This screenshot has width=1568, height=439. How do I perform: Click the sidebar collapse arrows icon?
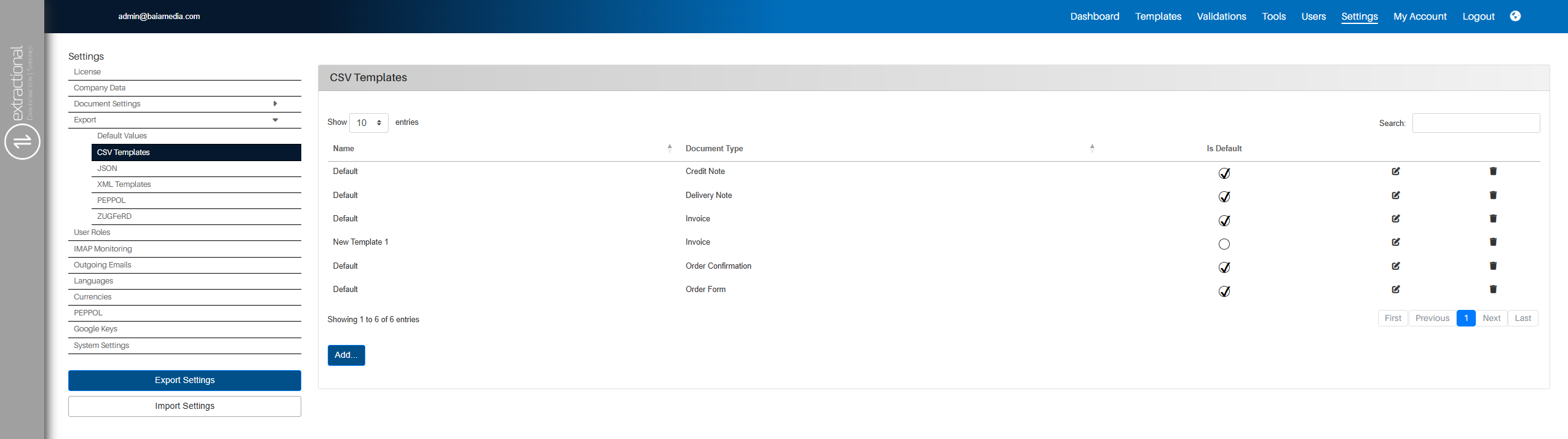pos(22,141)
